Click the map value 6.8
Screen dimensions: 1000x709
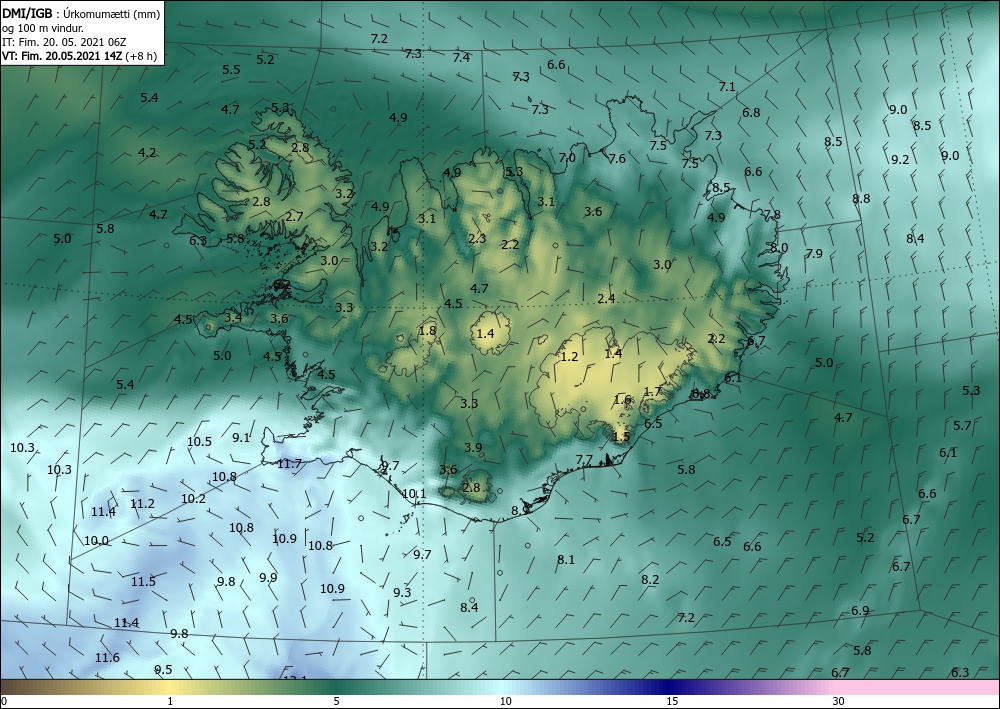point(751,112)
